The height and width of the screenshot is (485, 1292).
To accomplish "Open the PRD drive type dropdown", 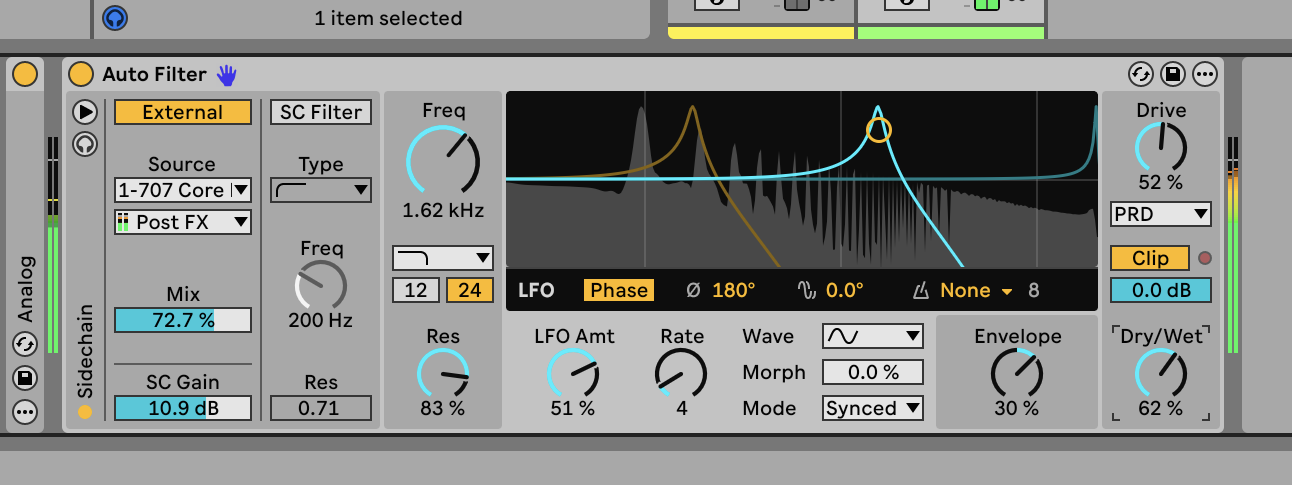I will click(x=1161, y=214).
